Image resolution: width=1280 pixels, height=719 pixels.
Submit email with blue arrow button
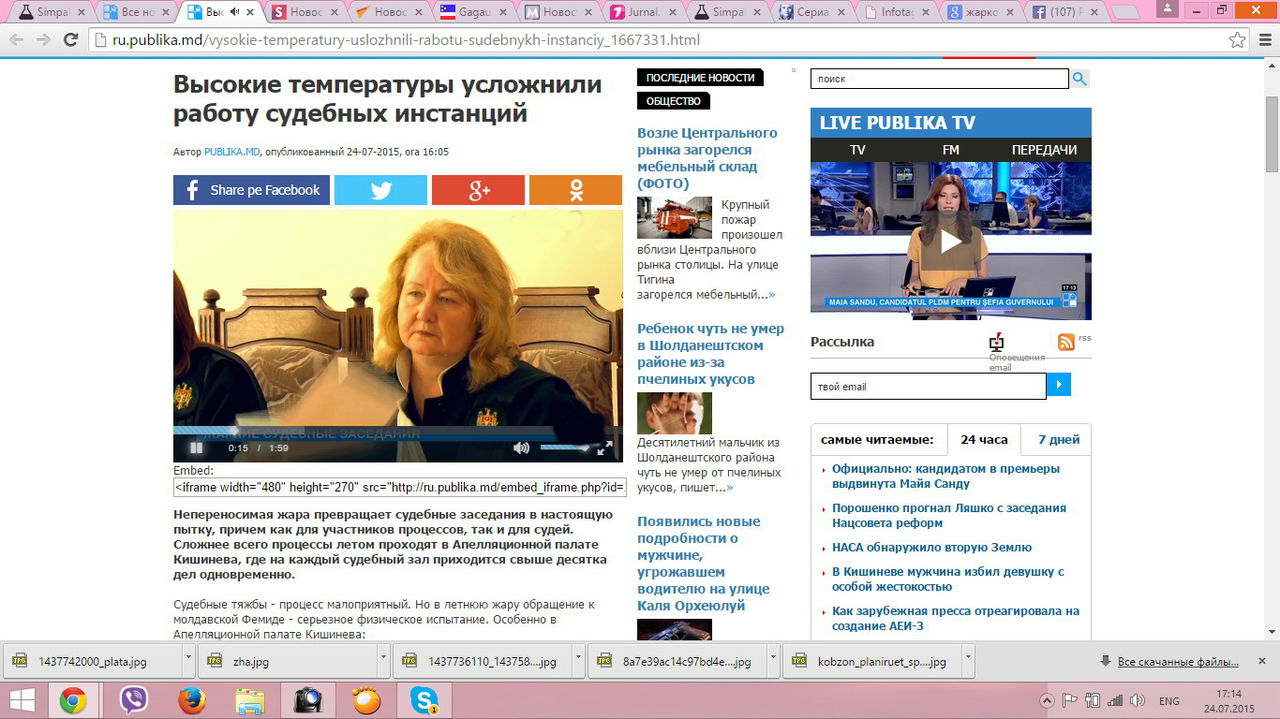[x=1059, y=385]
